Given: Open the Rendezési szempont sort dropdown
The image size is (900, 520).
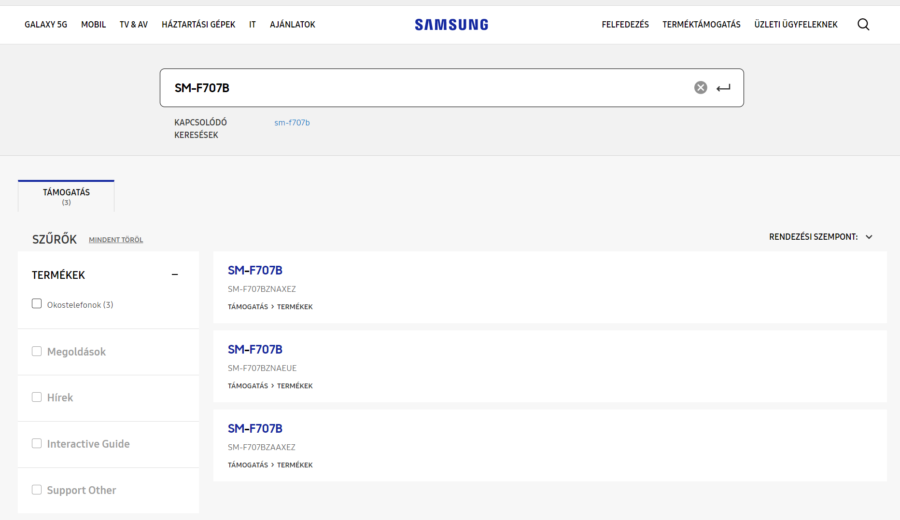Looking at the screenshot, I should [820, 237].
